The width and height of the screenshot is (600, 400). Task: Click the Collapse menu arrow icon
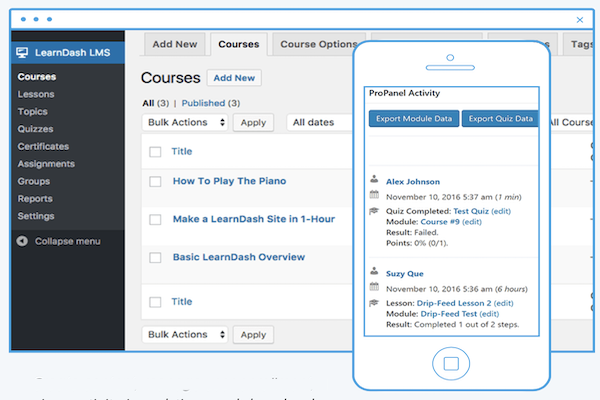pyautogui.click(x=22, y=241)
